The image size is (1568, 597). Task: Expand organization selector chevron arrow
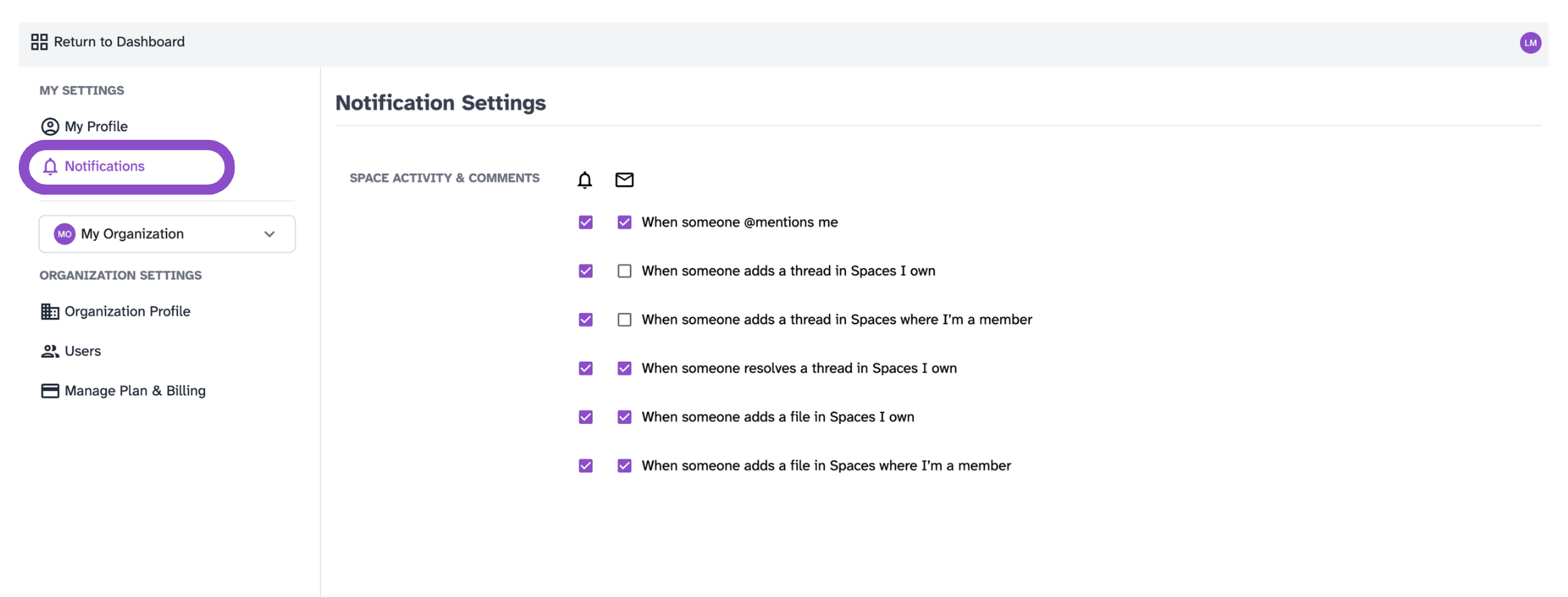pos(270,234)
